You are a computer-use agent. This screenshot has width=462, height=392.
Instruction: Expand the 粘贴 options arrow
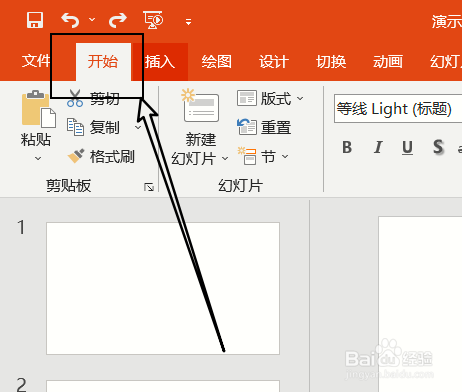click(38, 158)
